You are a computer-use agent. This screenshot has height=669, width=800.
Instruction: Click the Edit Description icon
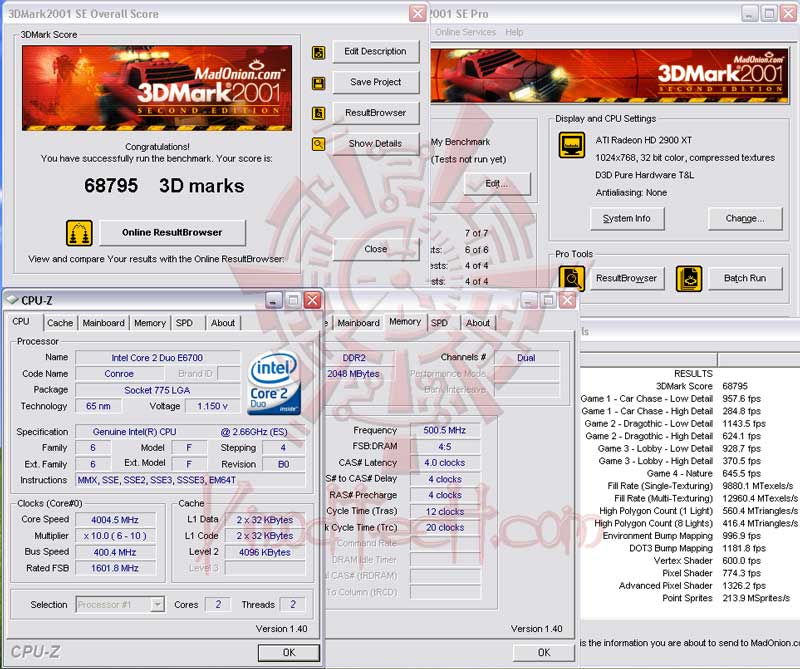click(318, 52)
